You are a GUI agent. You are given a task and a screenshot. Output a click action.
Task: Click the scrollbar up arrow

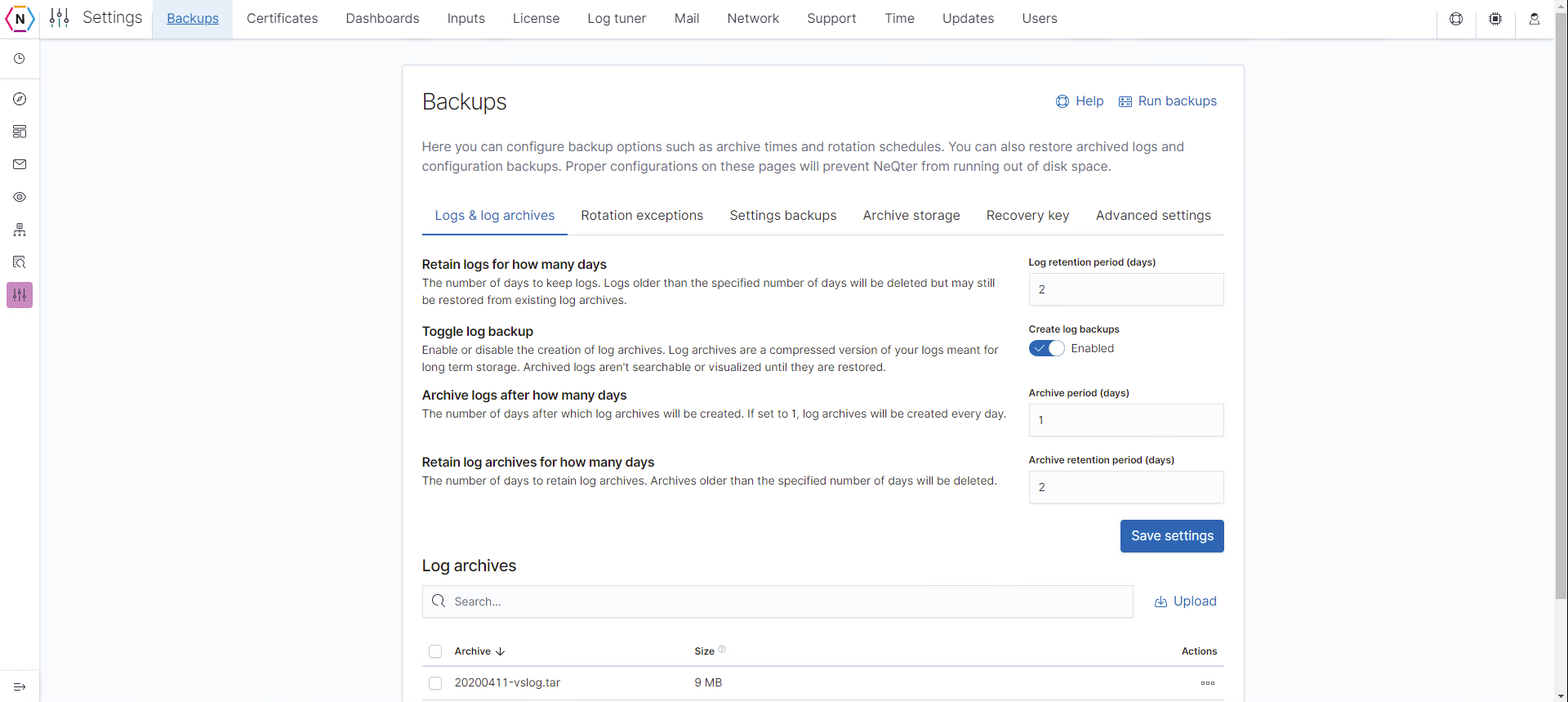(x=1561, y=7)
